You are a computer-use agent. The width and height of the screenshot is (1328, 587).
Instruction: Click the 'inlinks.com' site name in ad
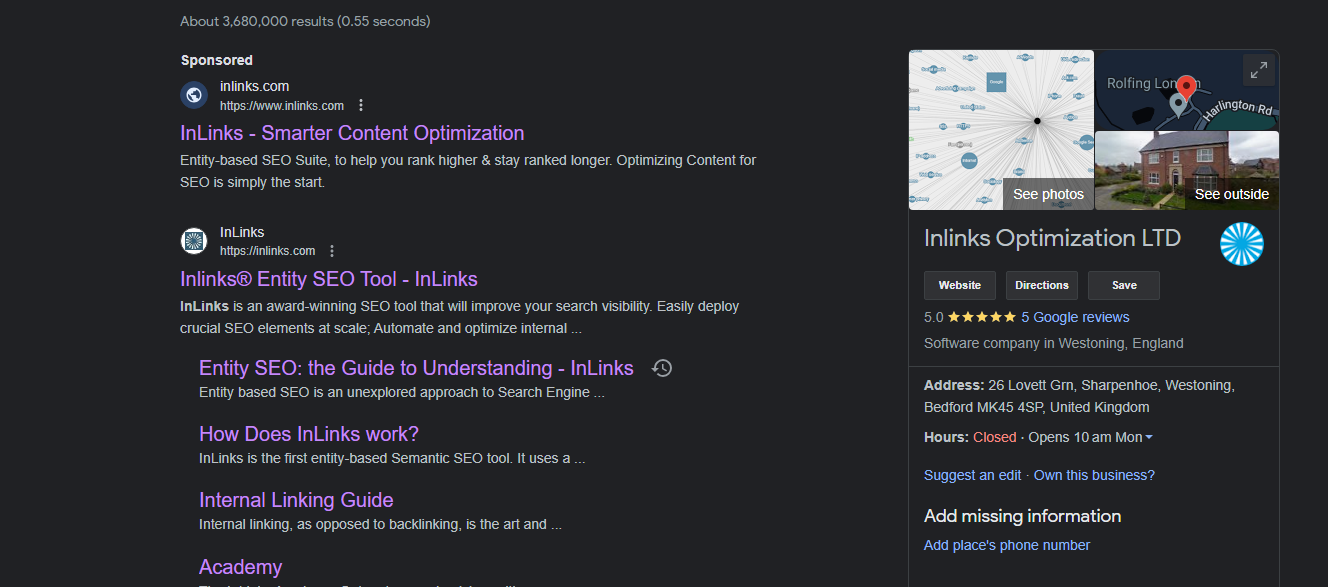click(x=255, y=87)
